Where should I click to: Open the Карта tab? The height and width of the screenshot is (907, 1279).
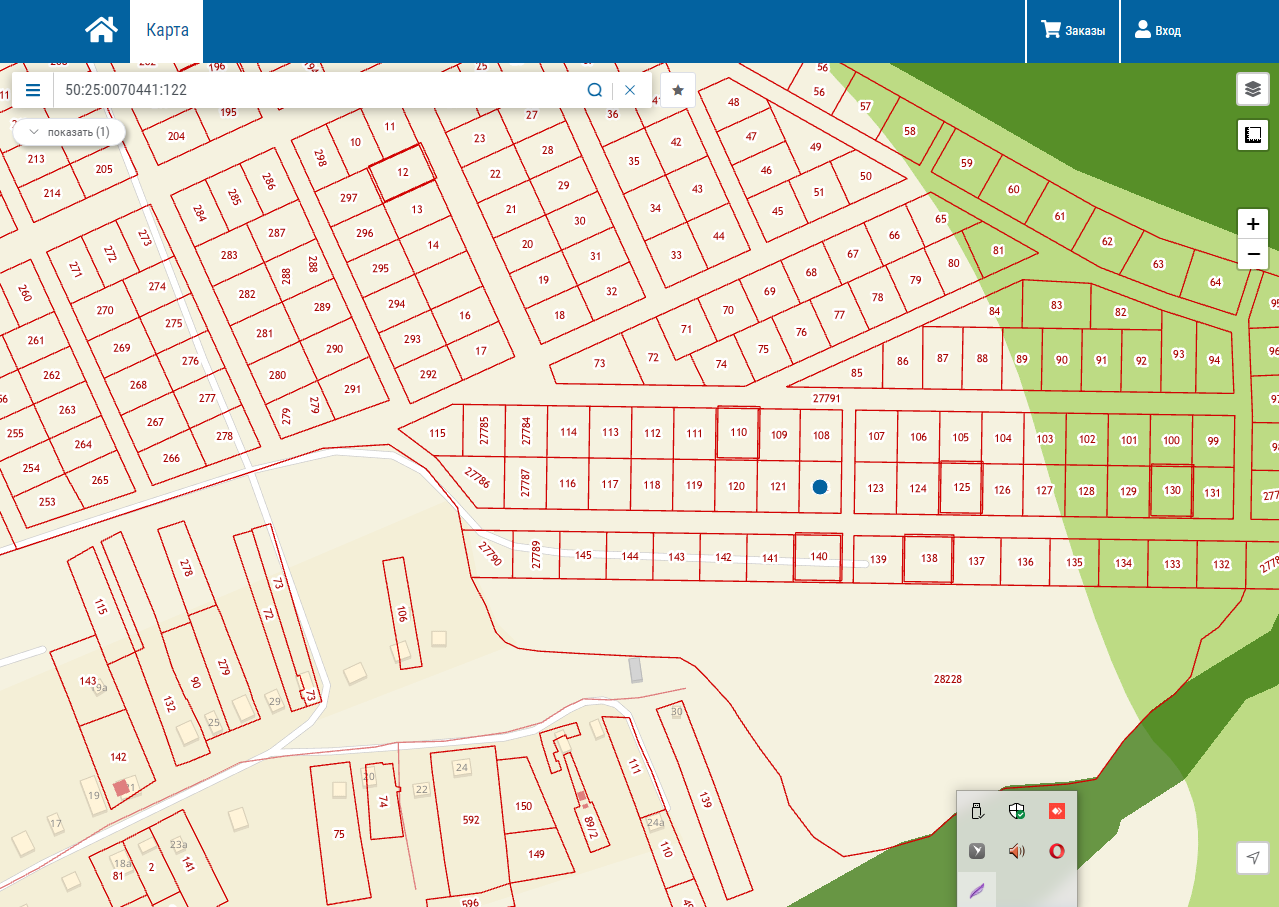[167, 30]
